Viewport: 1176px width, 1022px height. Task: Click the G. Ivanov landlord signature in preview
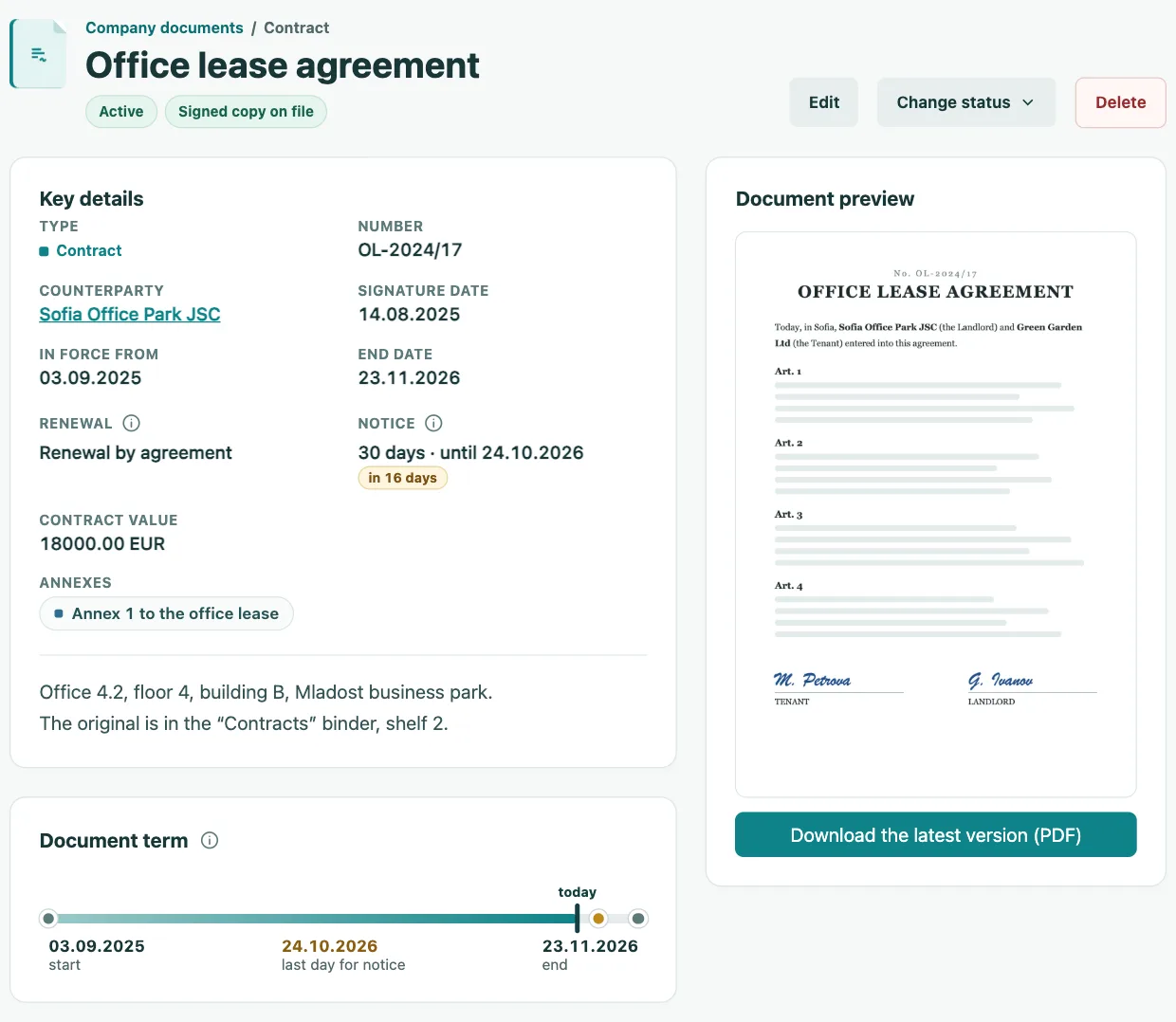(1001, 680)
